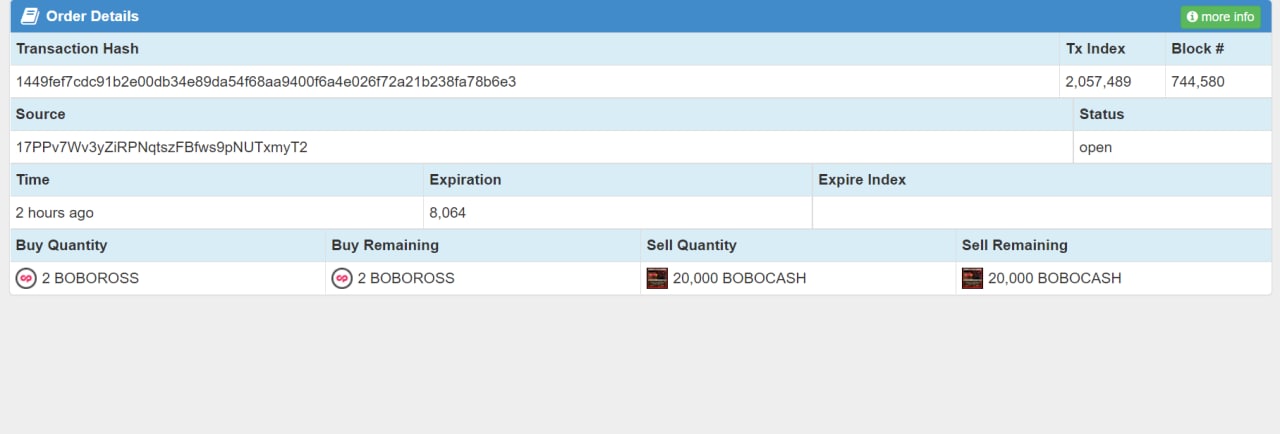The image size is (1280, 434).
Task: Open the transaction hash 1449fef7… link
Action: (x=266, y=82)
